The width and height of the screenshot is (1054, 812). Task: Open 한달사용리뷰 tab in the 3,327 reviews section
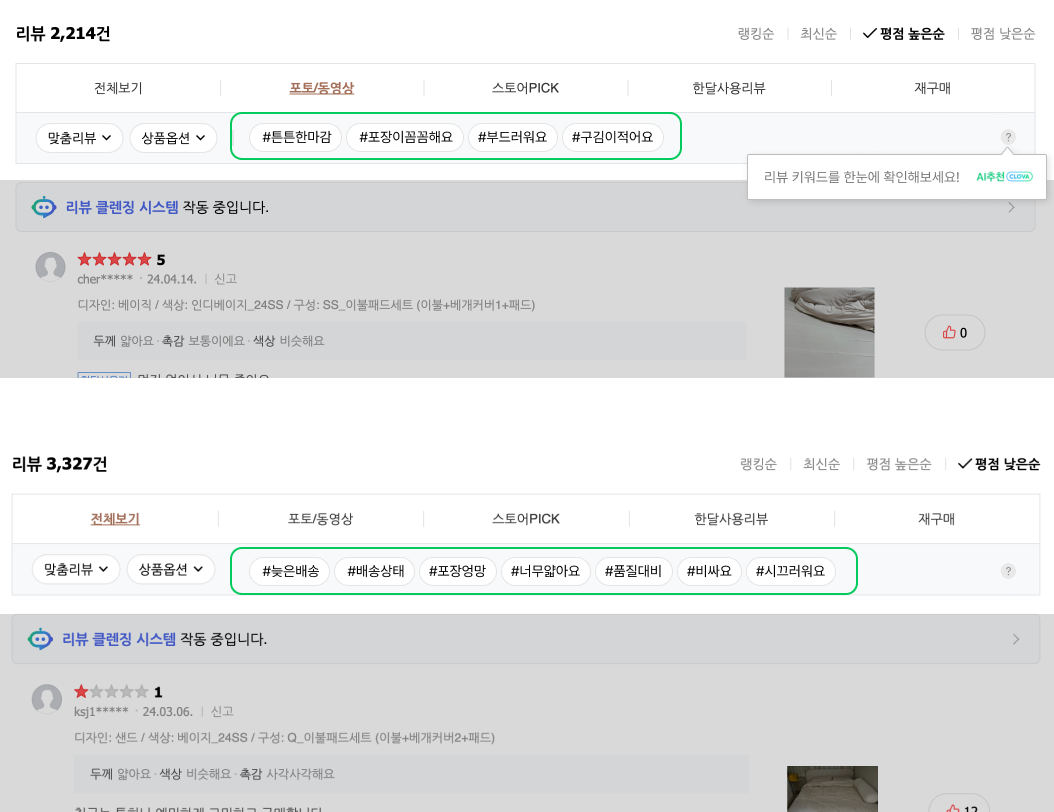pyautogui.click(x=731, y=519)
